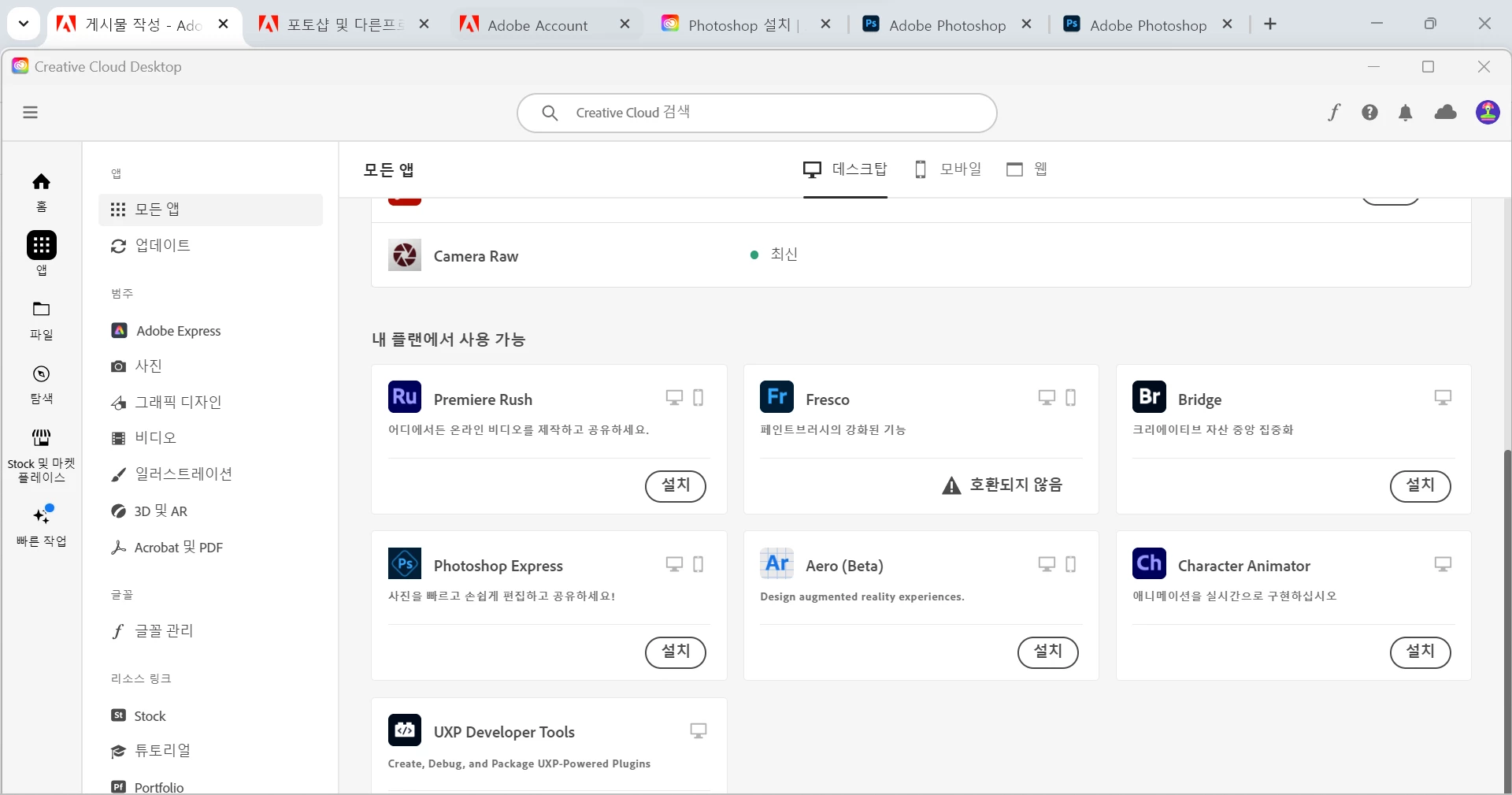The width and height of the screenshot is (1512, 795).
Task: Click the search magnifier icon
Action: coord(550,113)
